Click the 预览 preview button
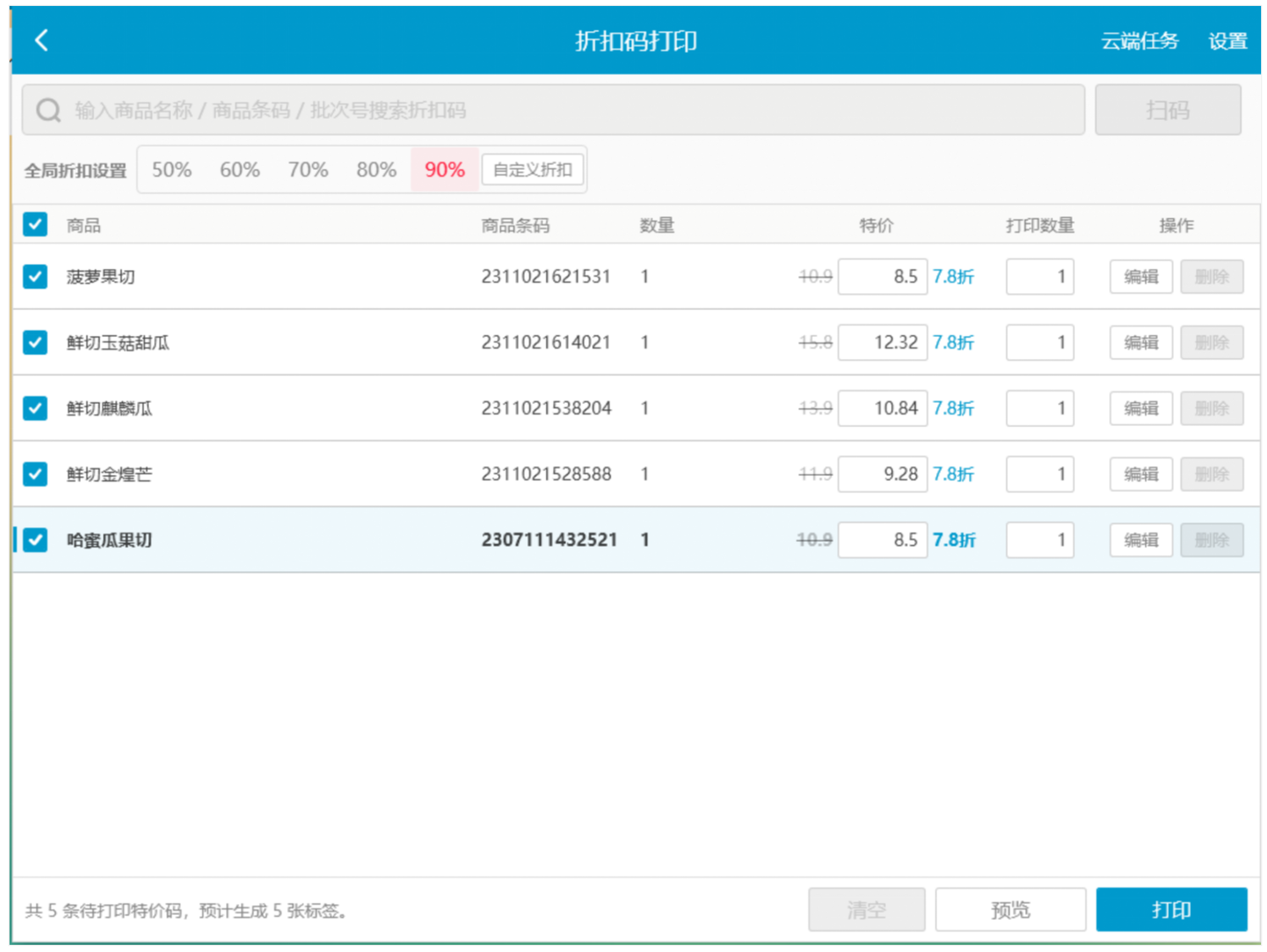The height and width of the screenshot is (952, 1267). (x=1010, y=909)
